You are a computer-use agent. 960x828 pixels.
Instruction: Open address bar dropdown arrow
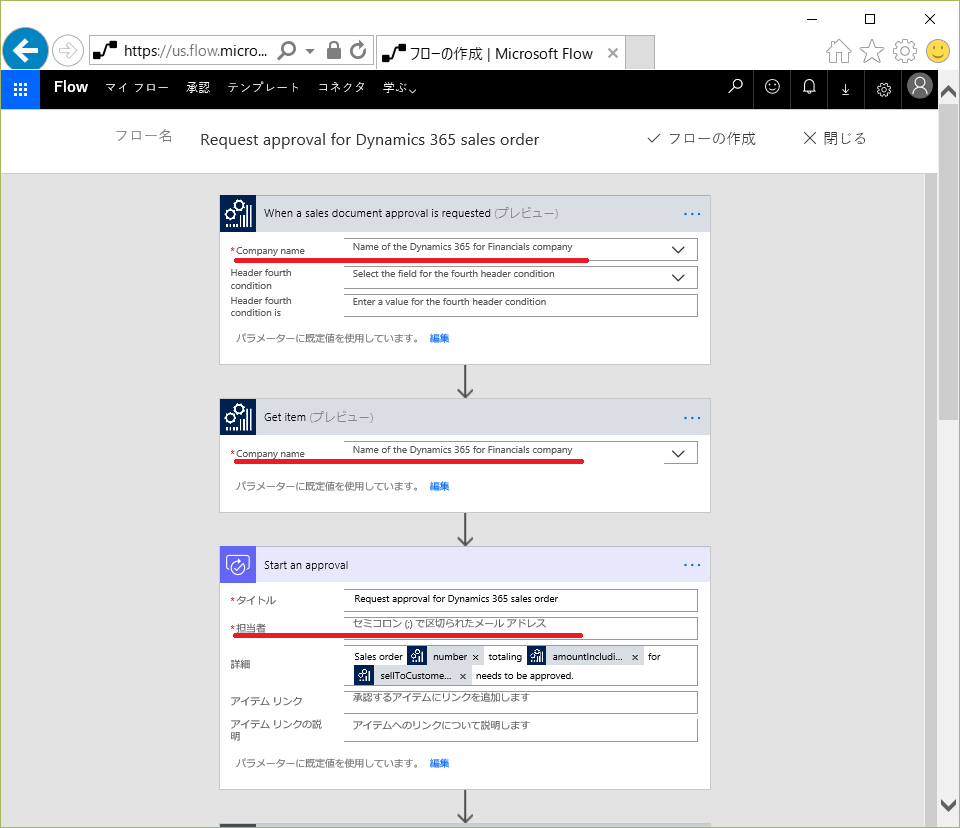310,51
